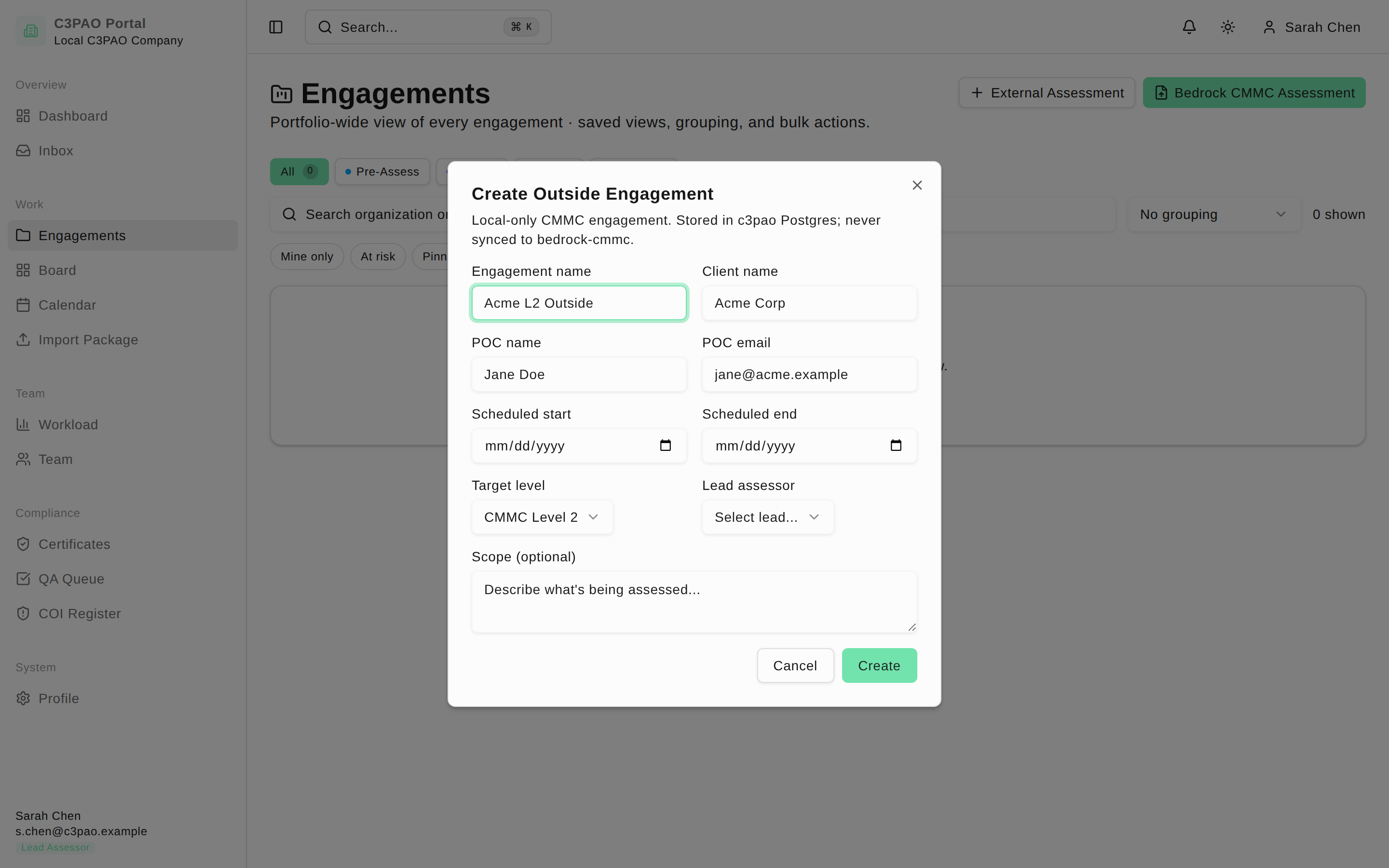This screenshot has height=868, width=1389.
Task: Open Scheduled end calendar picker icon
Action: pos(896,446)
